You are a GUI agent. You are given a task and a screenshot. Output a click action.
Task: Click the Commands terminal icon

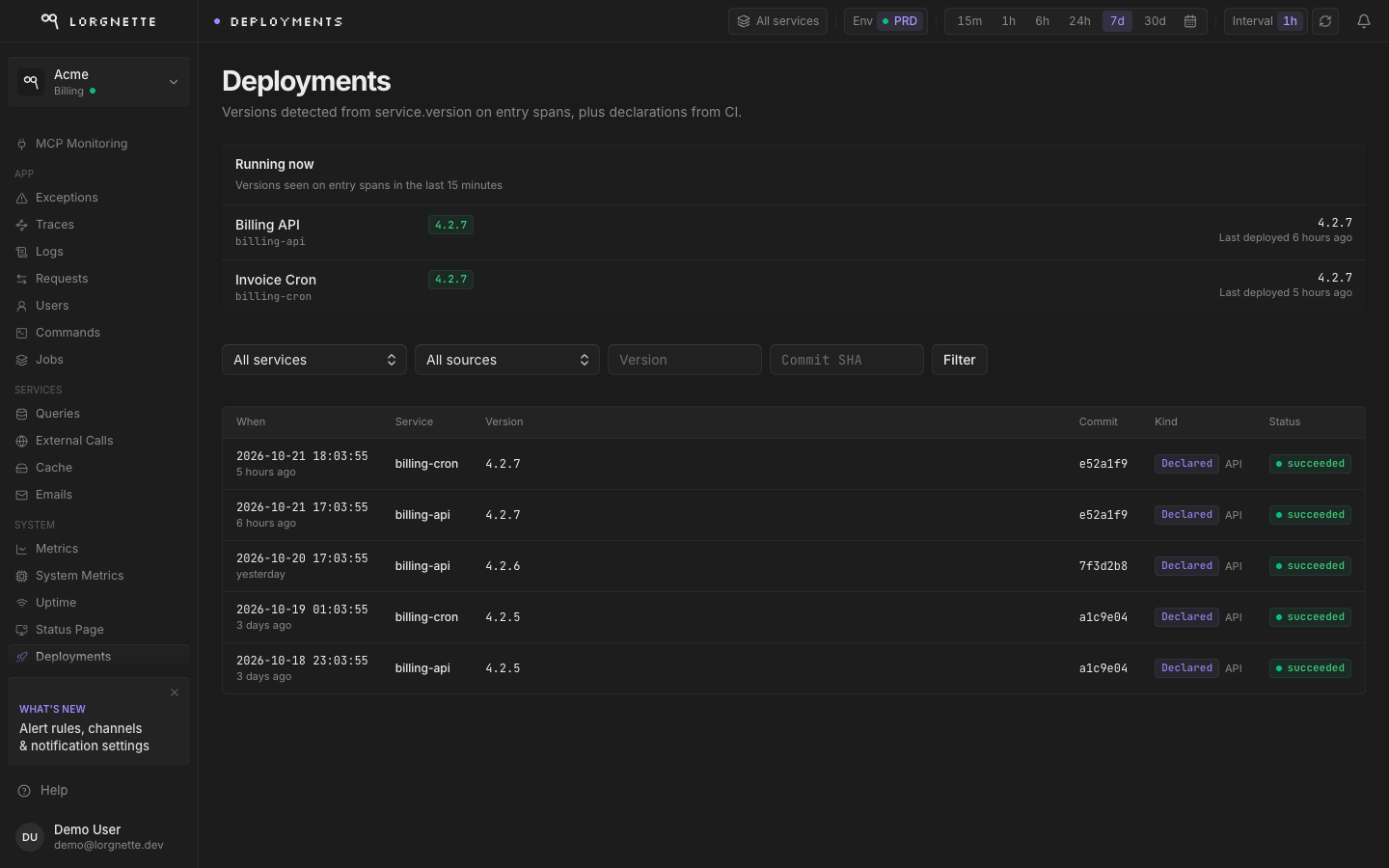(x=21, y=333)
